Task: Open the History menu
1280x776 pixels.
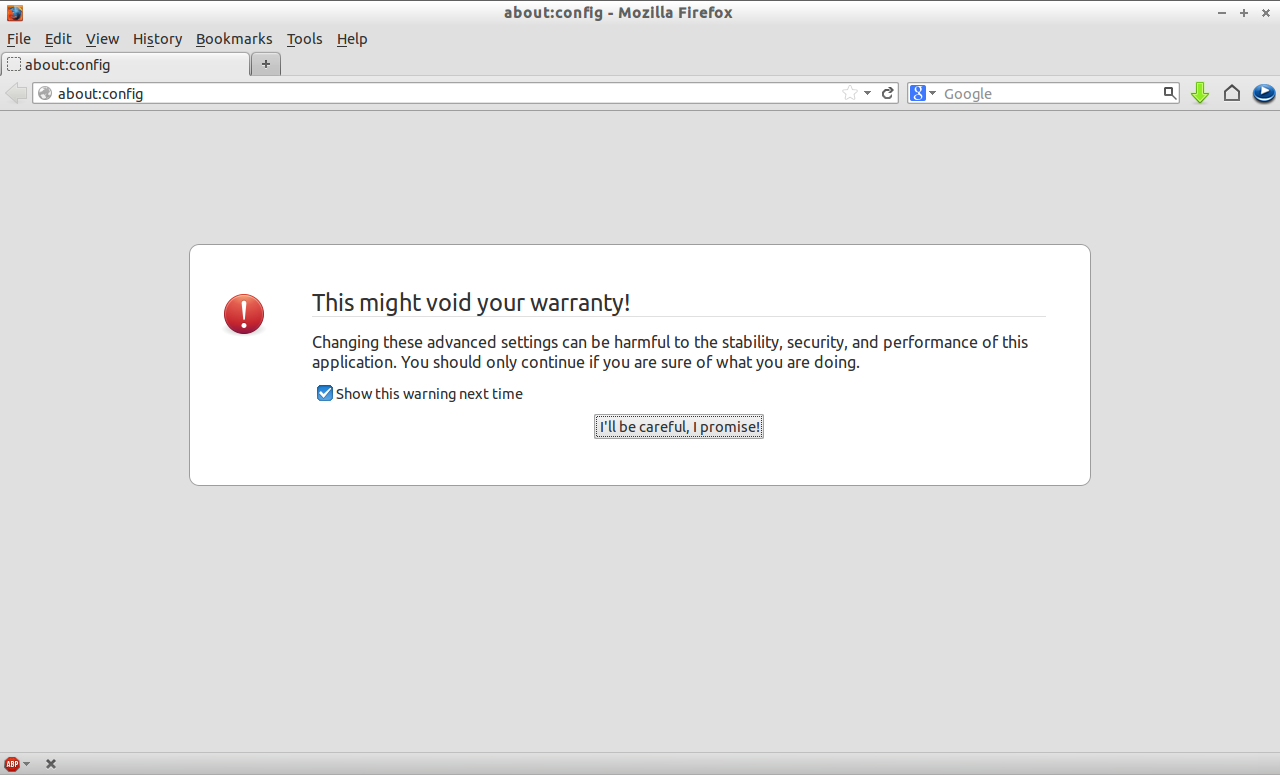Action: (157, 39)
